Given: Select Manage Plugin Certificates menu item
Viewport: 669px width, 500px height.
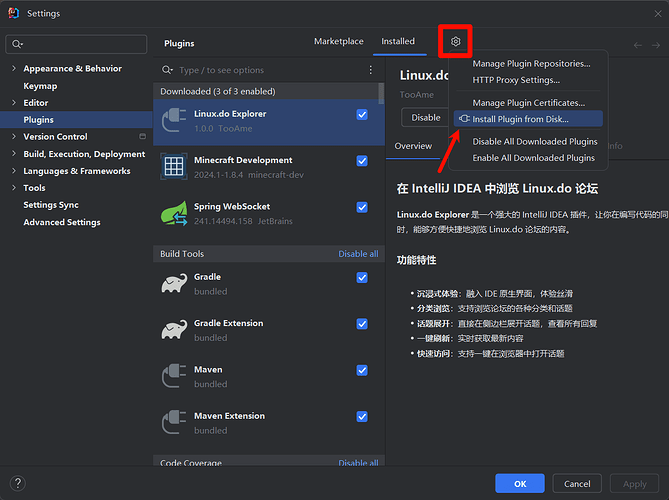Looking at the screenshot, I should click(x=528, y=103).
